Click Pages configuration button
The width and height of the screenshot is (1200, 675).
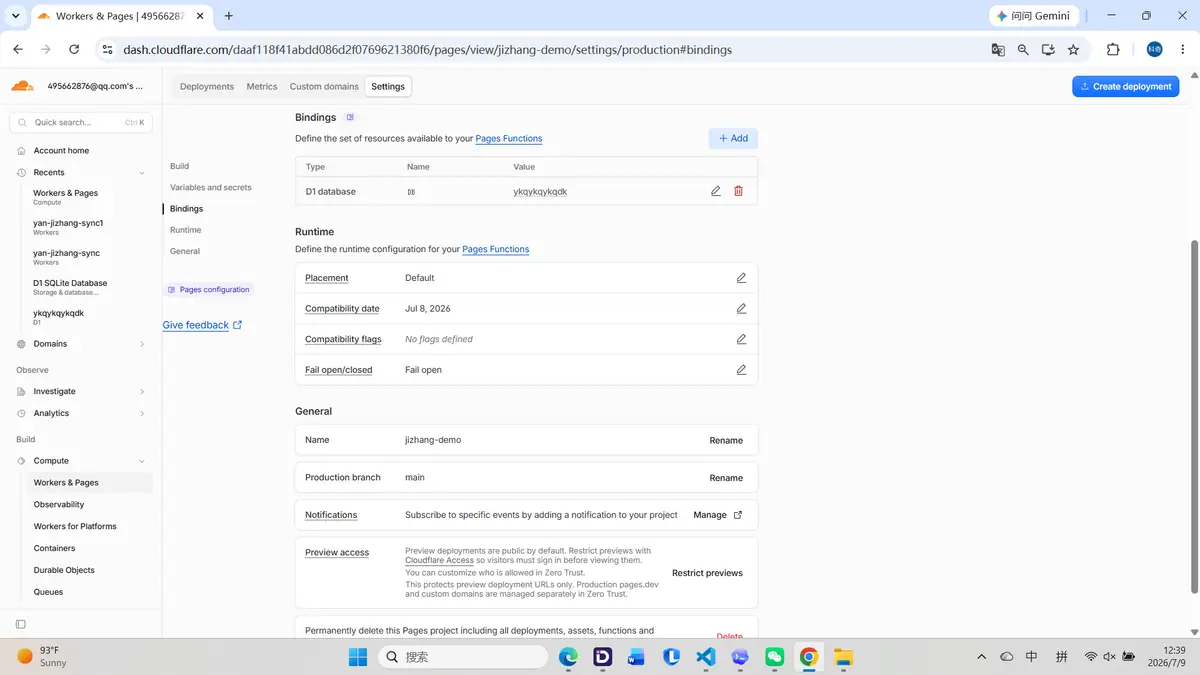click(208, 289)
